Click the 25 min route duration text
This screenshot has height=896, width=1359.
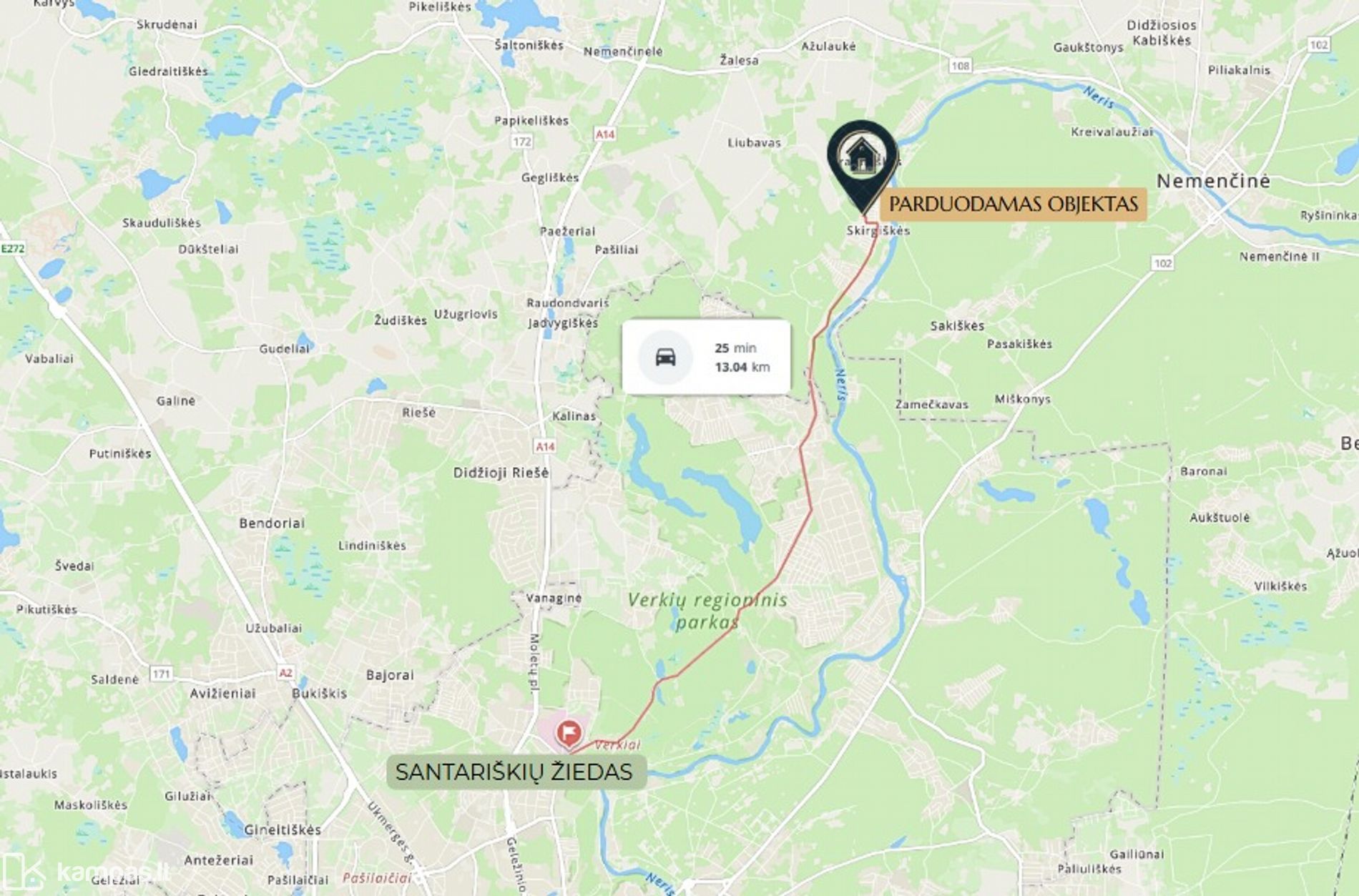point(735,348)
